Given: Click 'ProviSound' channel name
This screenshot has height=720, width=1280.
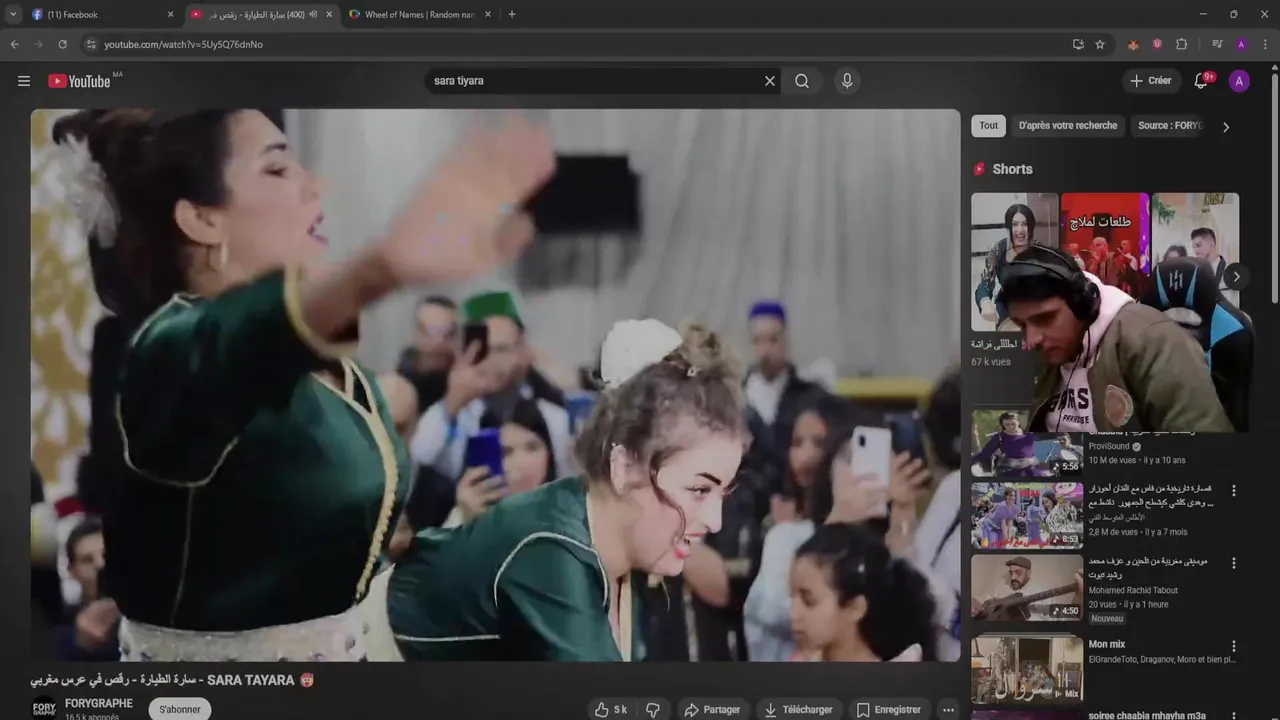Looking at the screenshot, I should pos(1109,447).
